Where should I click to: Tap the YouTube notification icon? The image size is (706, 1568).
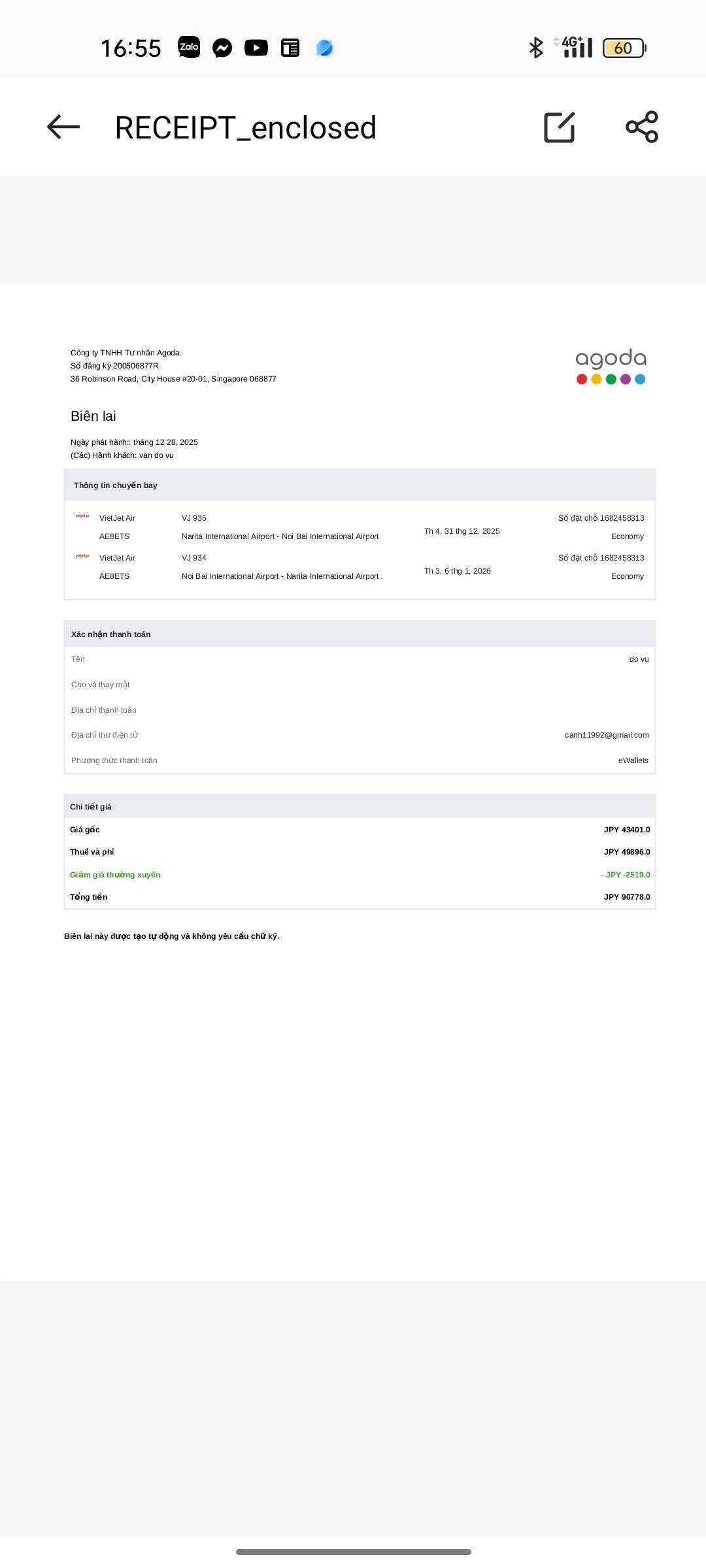[x=256, y=48]
